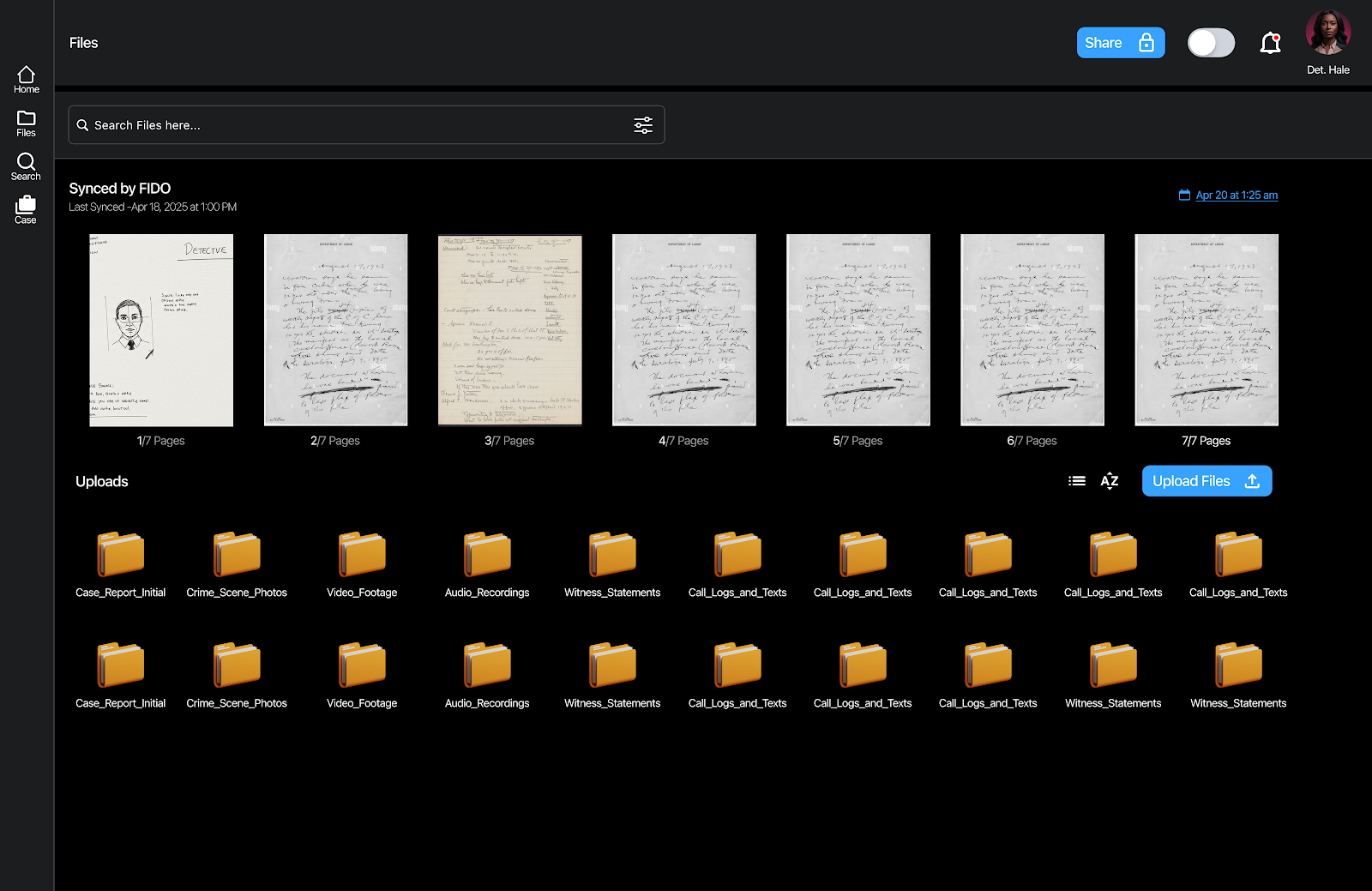Open the 7/7 Pages document thumbnail
This screenshot has height=891, width=1372.
[x=1207, y=330]
